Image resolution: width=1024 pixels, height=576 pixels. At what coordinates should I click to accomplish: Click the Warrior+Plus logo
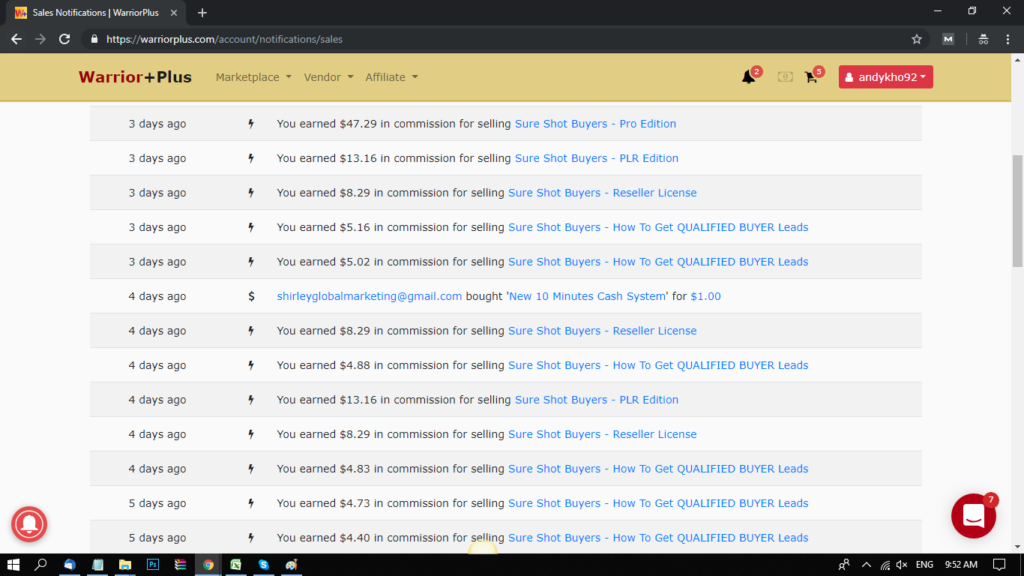(135, 77)
